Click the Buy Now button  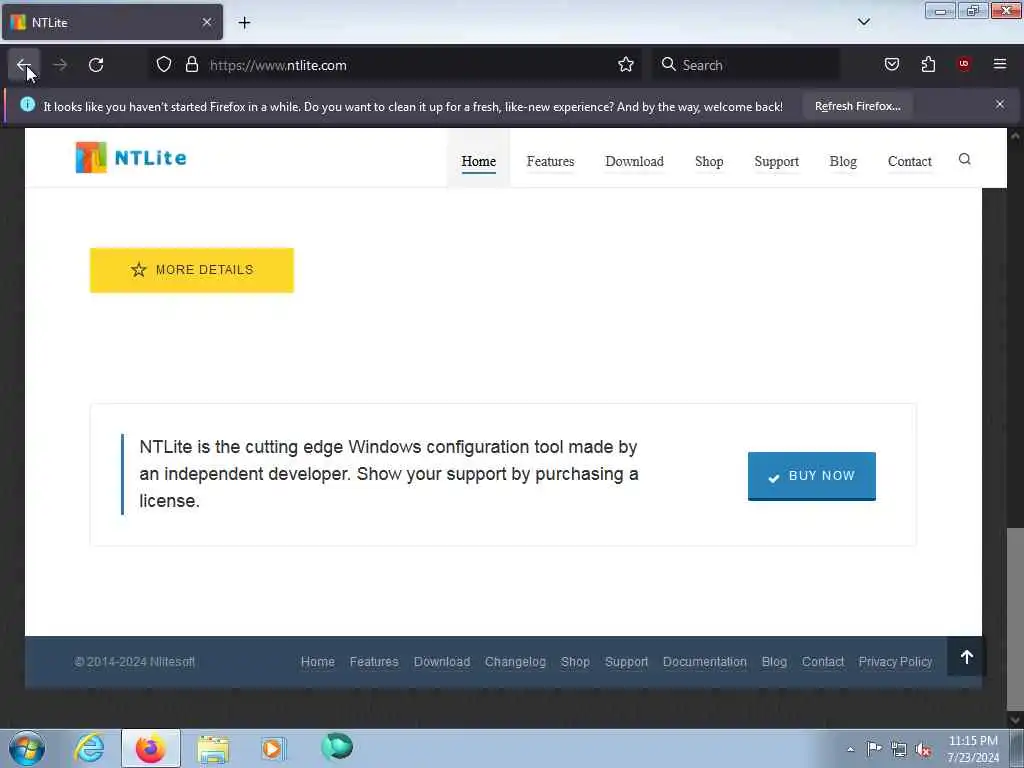pos(811,476)
